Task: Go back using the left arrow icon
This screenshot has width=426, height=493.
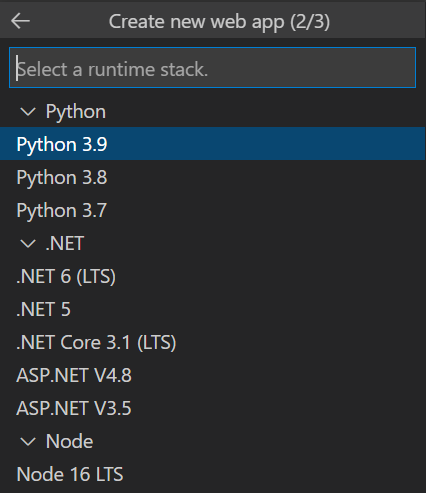Action: coord(20,21)
